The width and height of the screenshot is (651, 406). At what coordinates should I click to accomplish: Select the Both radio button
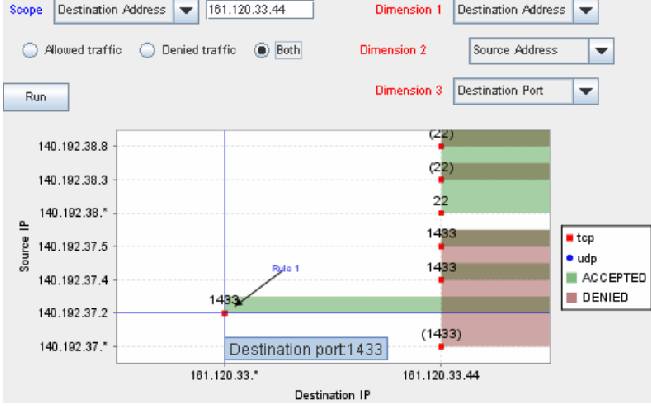262,49
